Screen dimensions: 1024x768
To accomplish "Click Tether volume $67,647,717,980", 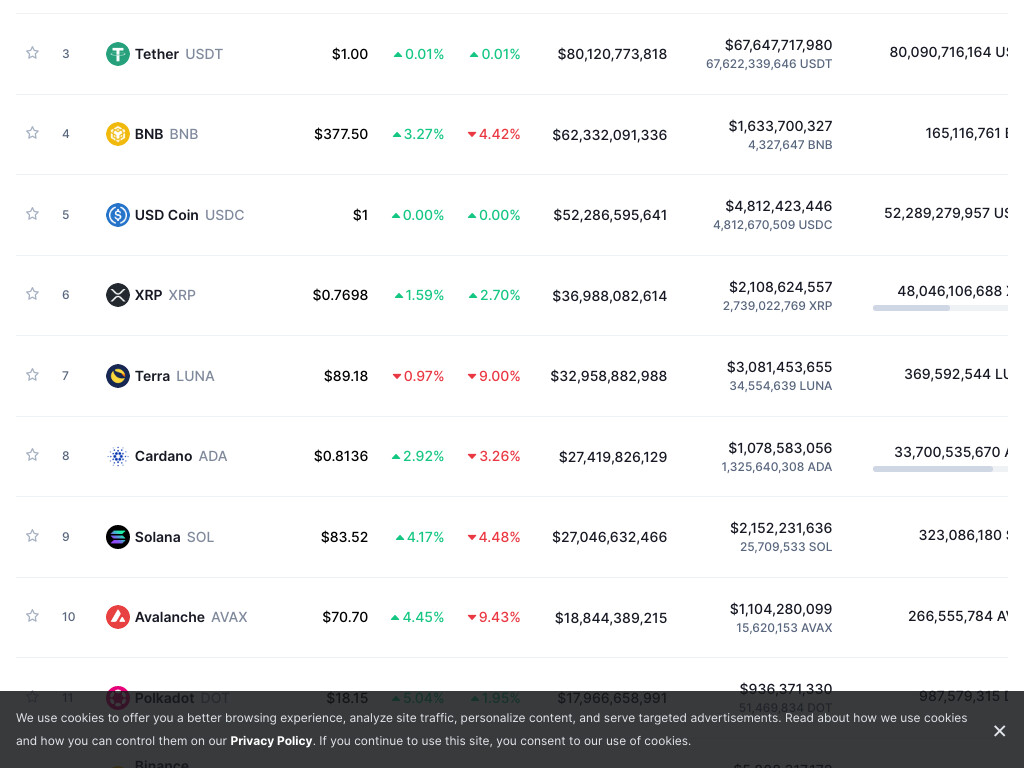I will click(778, 45).
